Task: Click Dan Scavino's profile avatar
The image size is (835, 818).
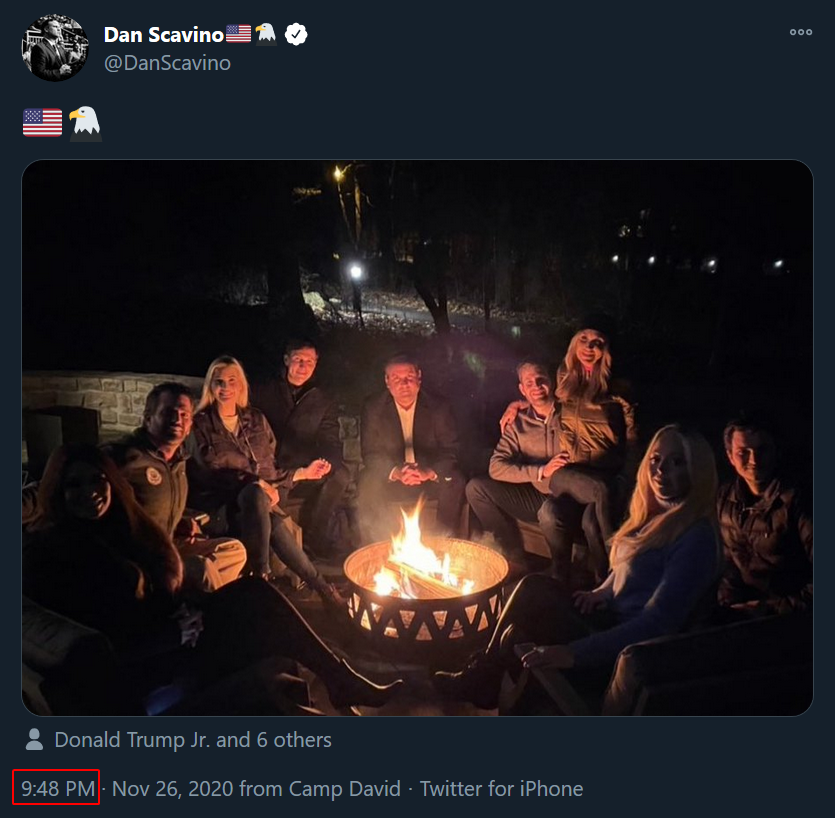Action: pyautogui.click(x=56, y=48)
